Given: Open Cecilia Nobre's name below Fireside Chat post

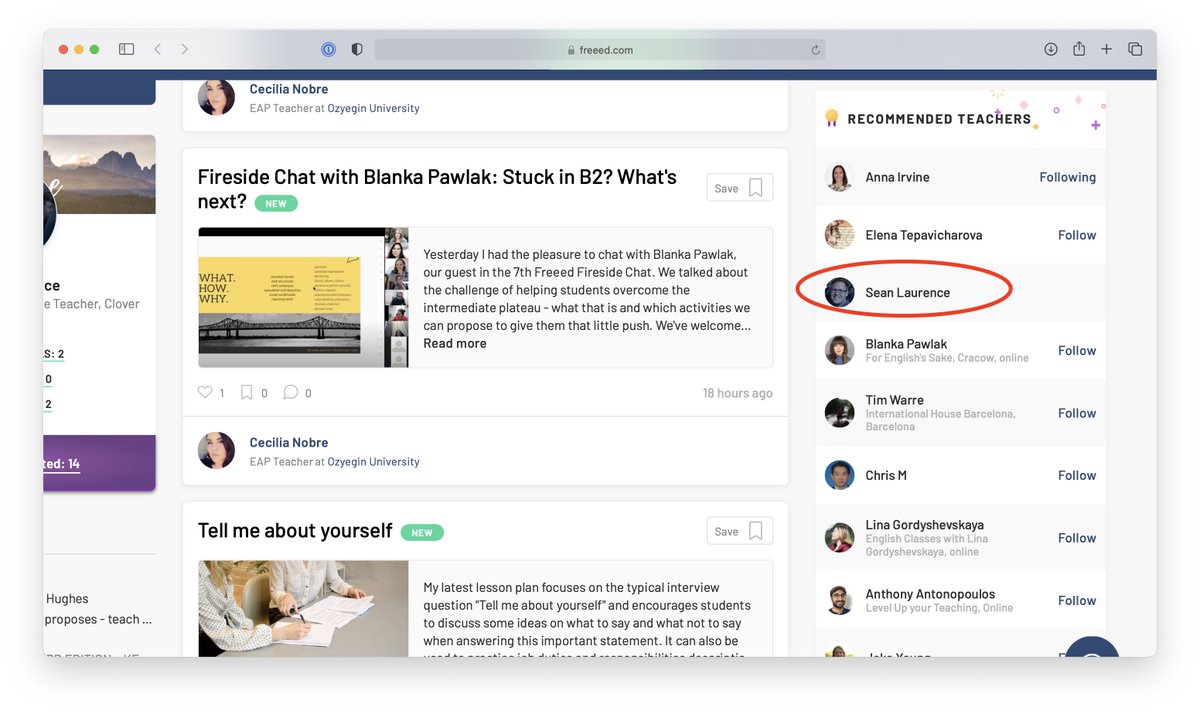Looking at the screenshot, I should click(289, 442).
